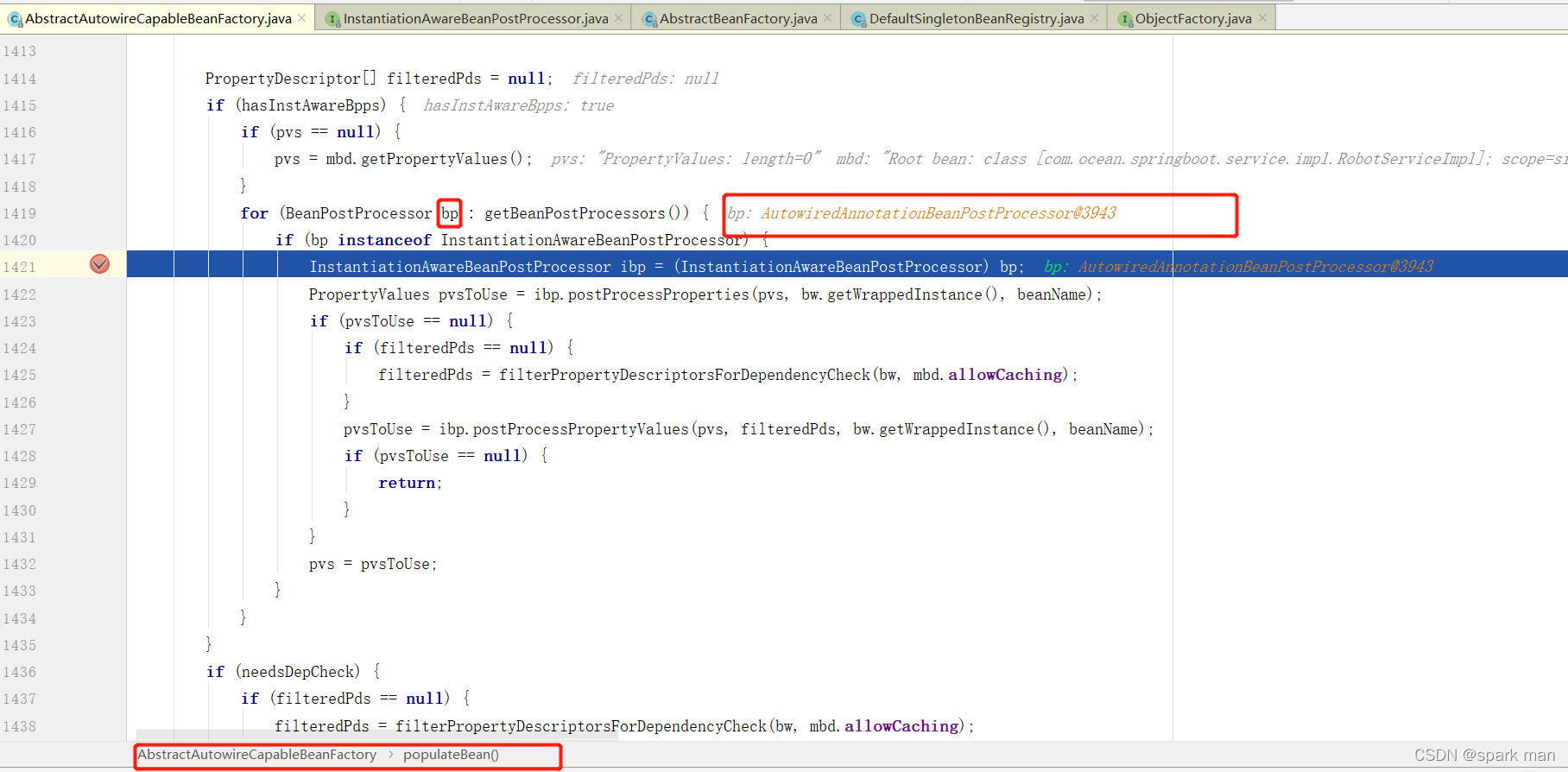
Task: Click needsDepCheck condition on line 1436
Action: tap(298, 672)
